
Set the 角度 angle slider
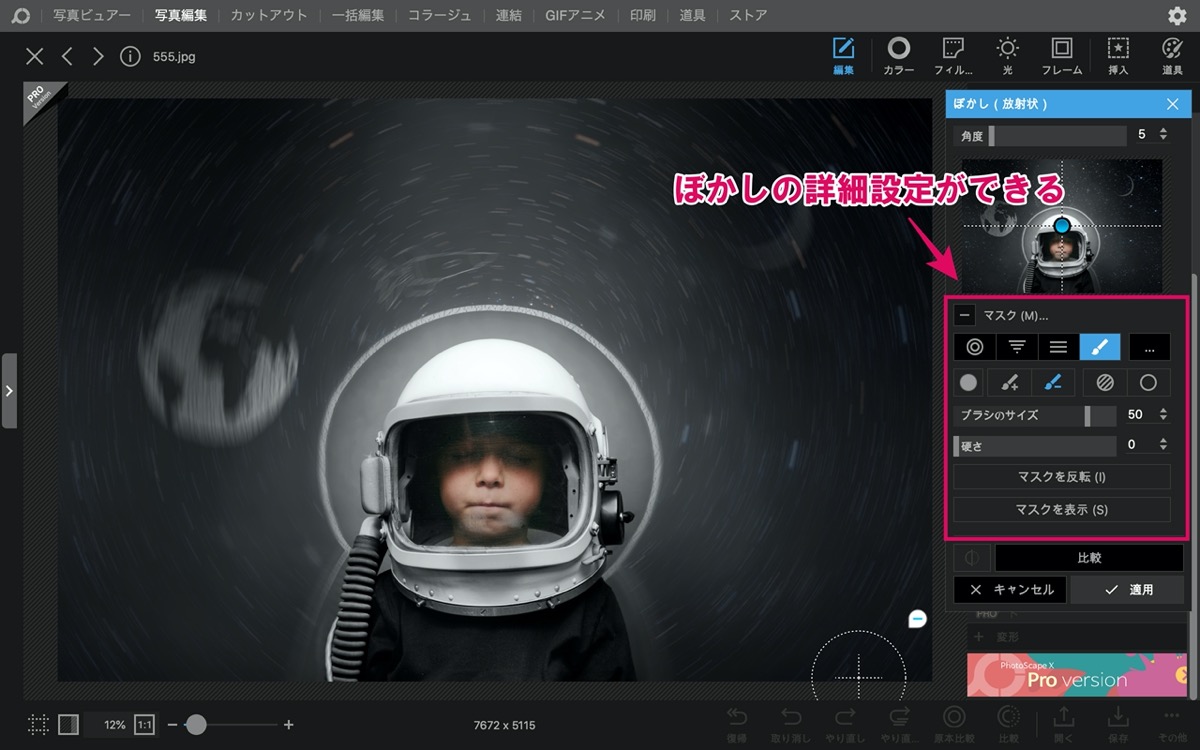coord(1041,135)
